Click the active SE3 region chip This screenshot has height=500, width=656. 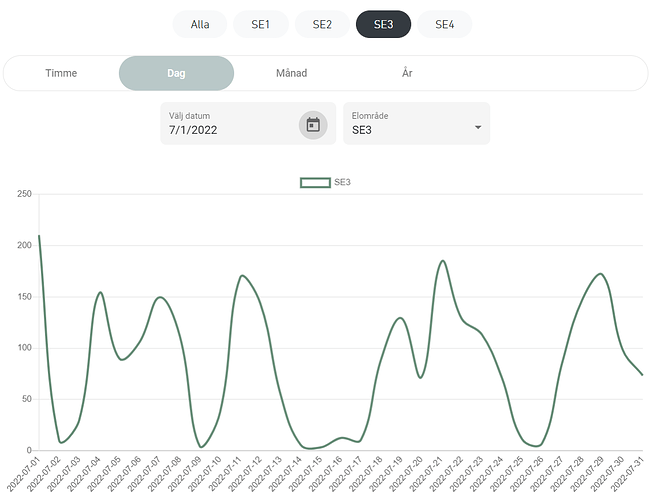[383, 24]
